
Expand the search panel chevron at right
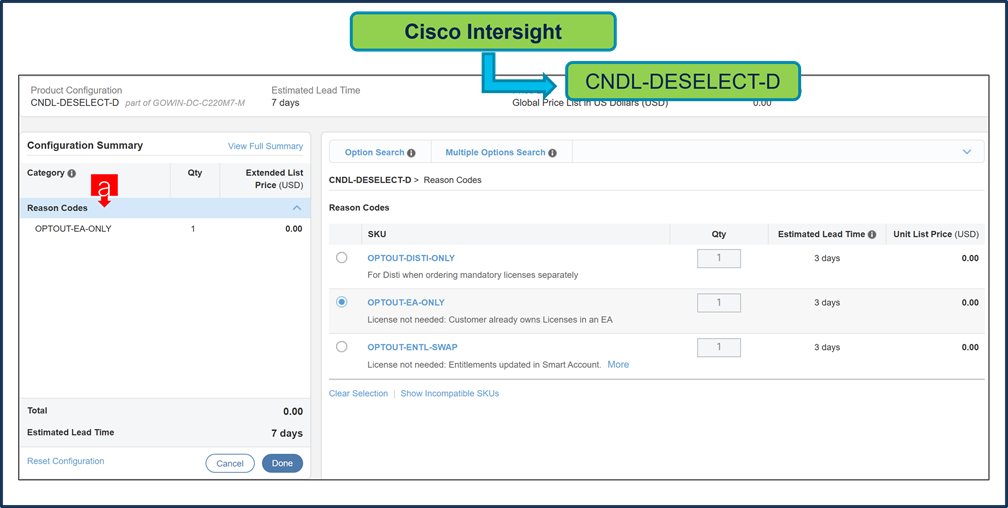[x=966, y=152]
